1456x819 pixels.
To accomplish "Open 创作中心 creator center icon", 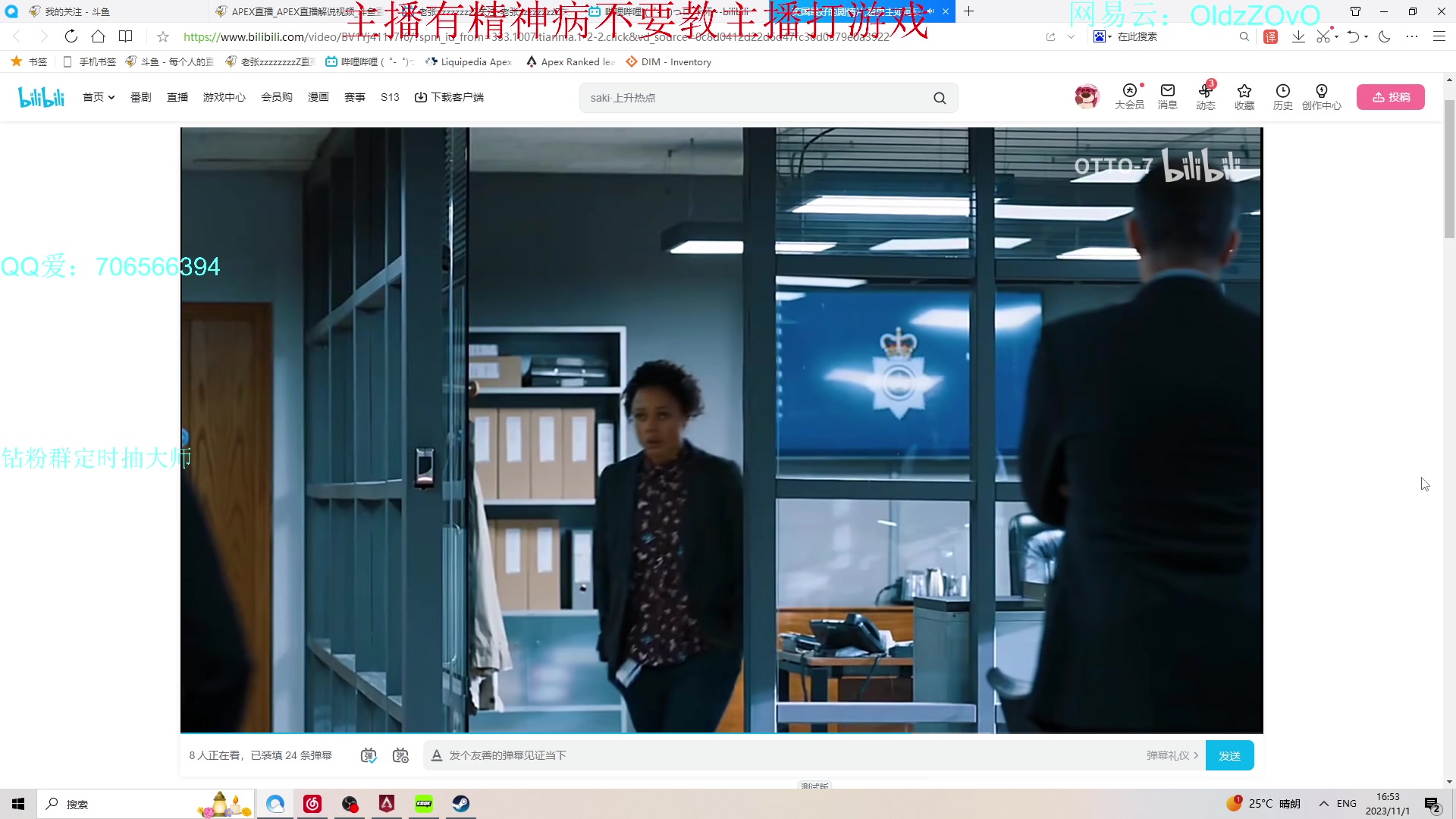I will [1322, 97].
